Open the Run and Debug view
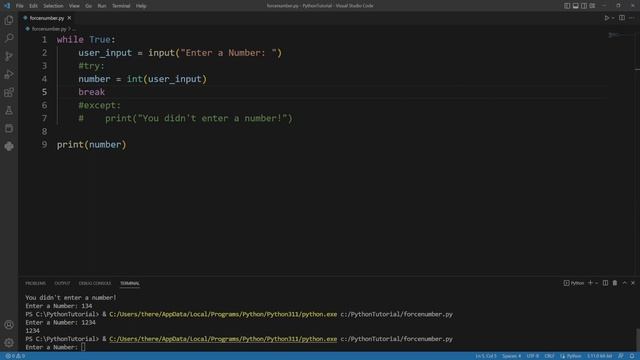 (9, 74)
